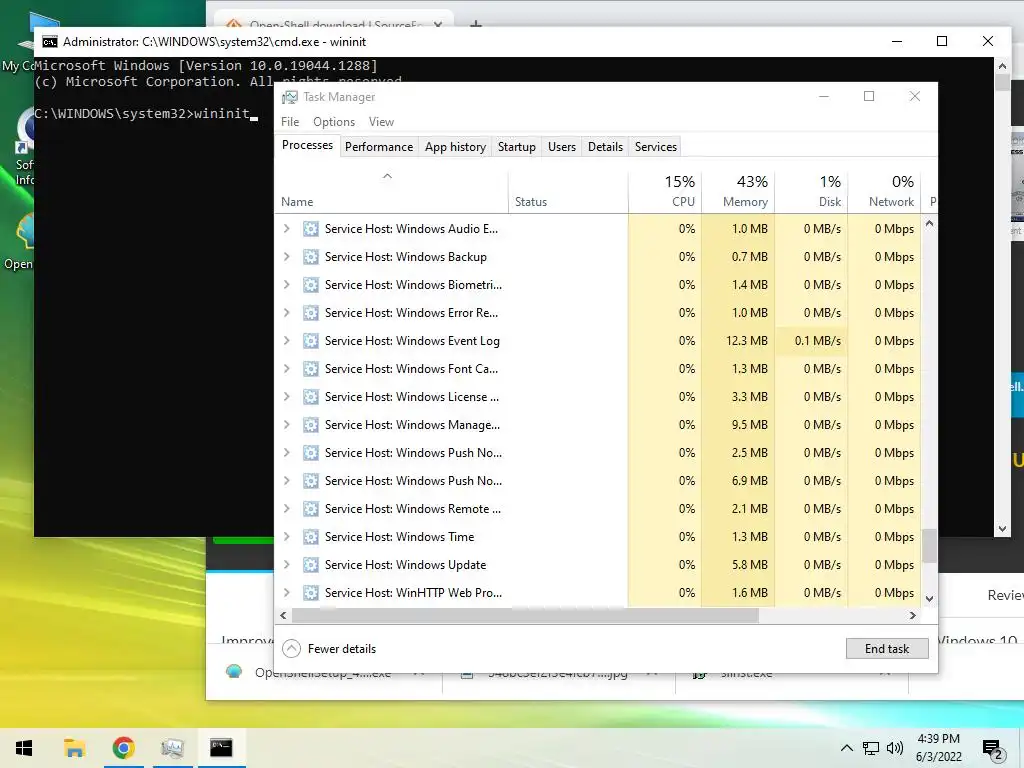The width and height of the screenshot is (1024, 768).
Task: Switch to the Users tab
Action: (x=562, y=147)
